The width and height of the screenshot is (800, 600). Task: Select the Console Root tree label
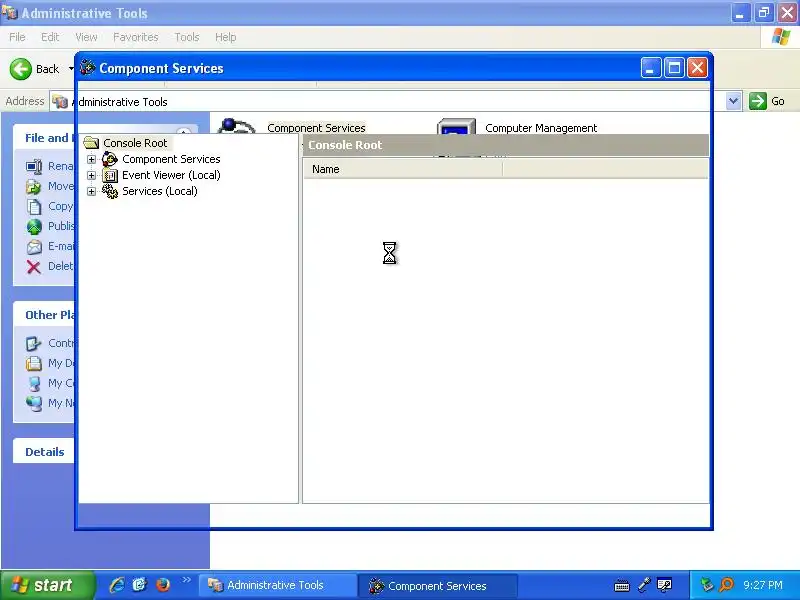coord(135,143)
